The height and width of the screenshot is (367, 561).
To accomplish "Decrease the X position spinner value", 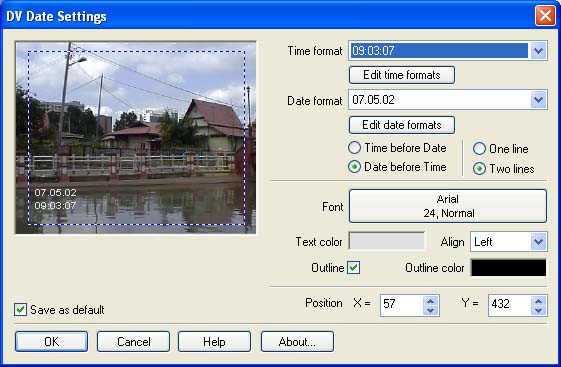I will click(430, 310).
